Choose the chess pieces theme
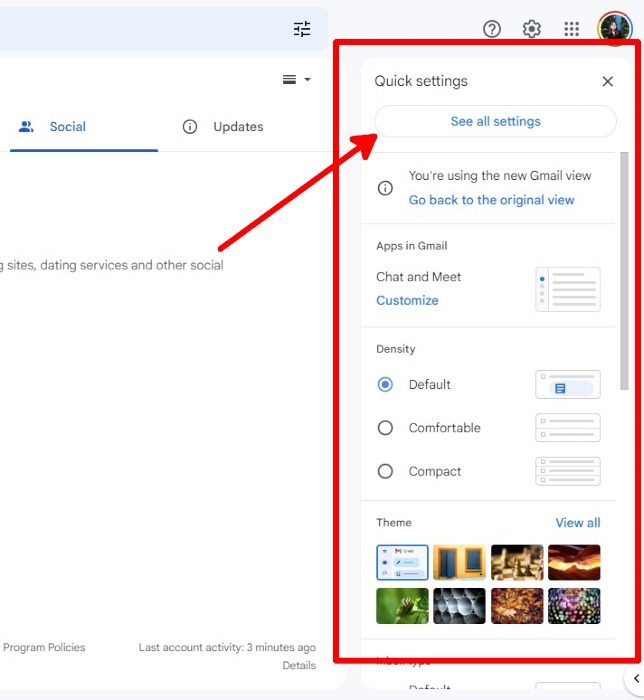 click(517, 562)
